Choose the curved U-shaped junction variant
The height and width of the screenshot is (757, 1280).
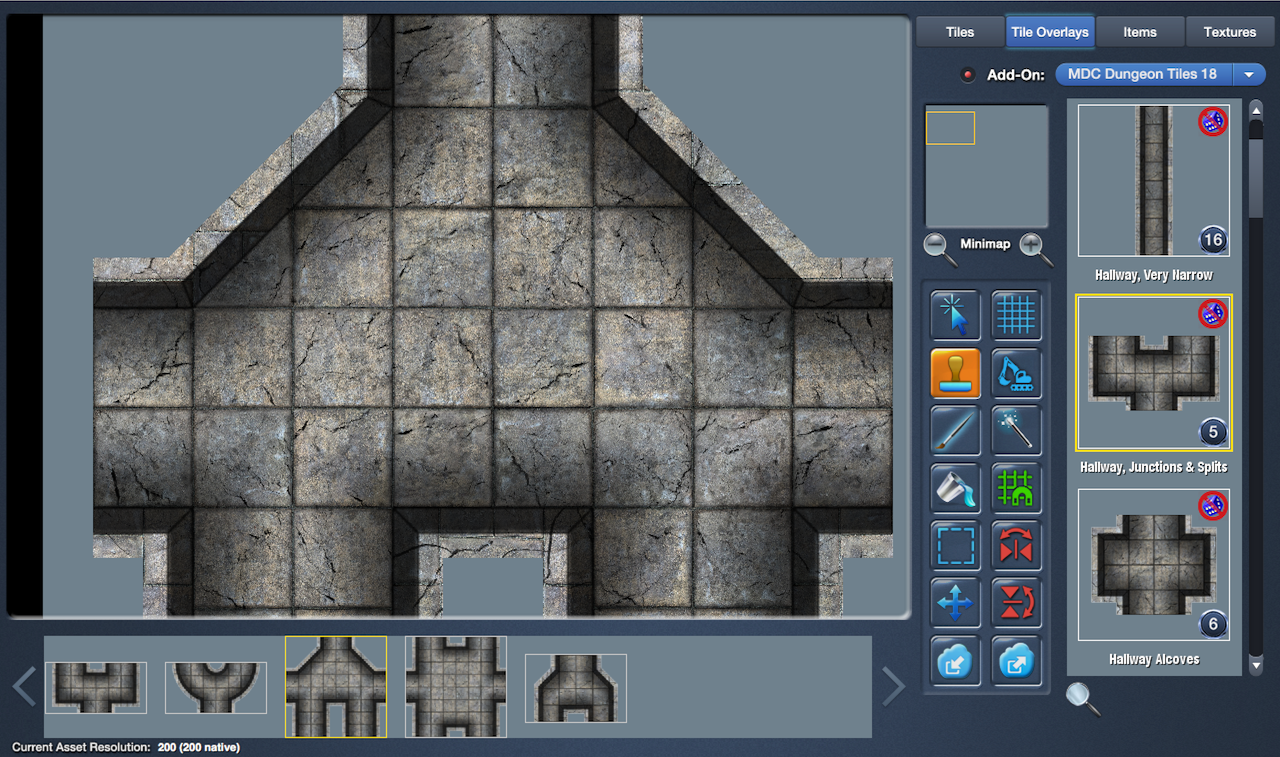pos(216,687)
